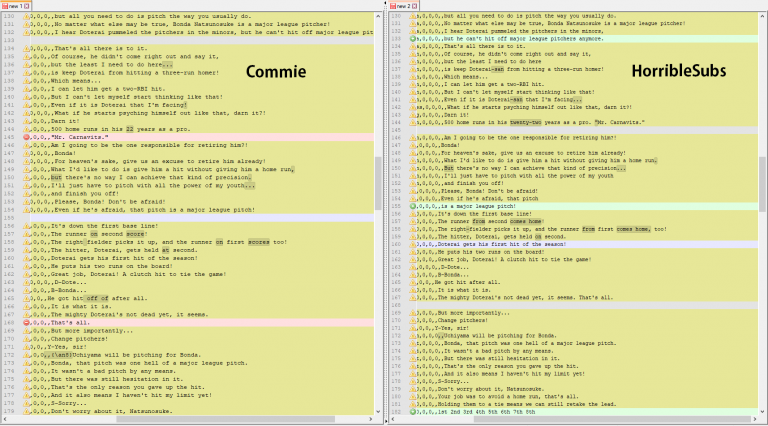Click the red removed-line marker beside 'That's all.' in left pane
The height and width of the screenshot is (426, 768).
point(26,323)
